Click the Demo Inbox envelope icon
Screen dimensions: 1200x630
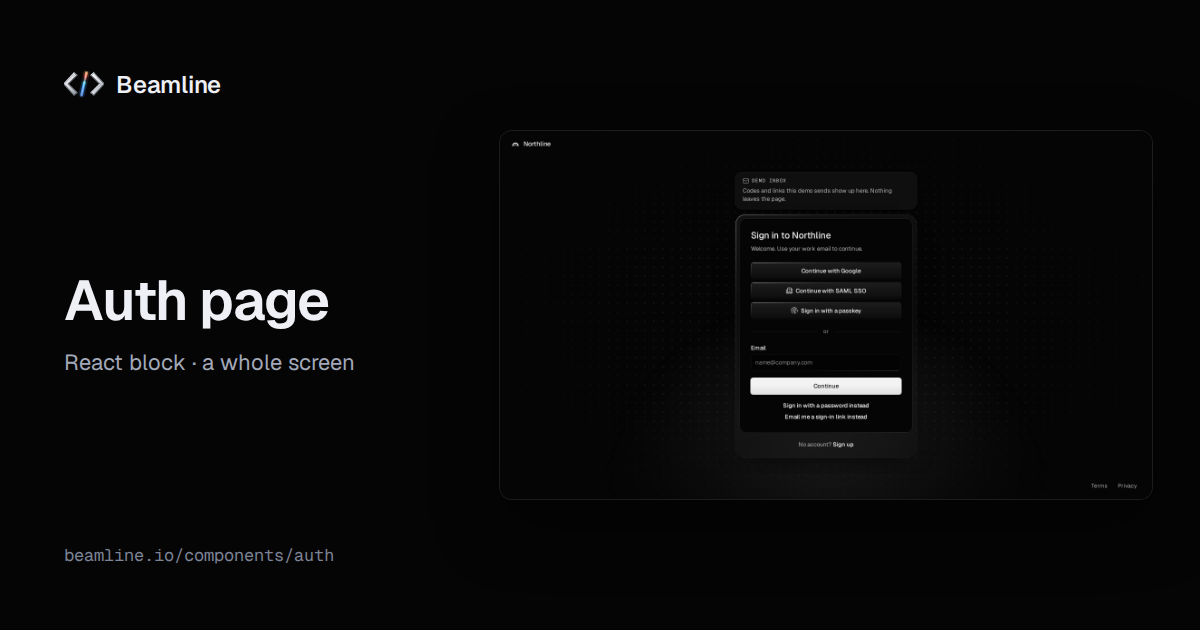(x=746, y=181)
